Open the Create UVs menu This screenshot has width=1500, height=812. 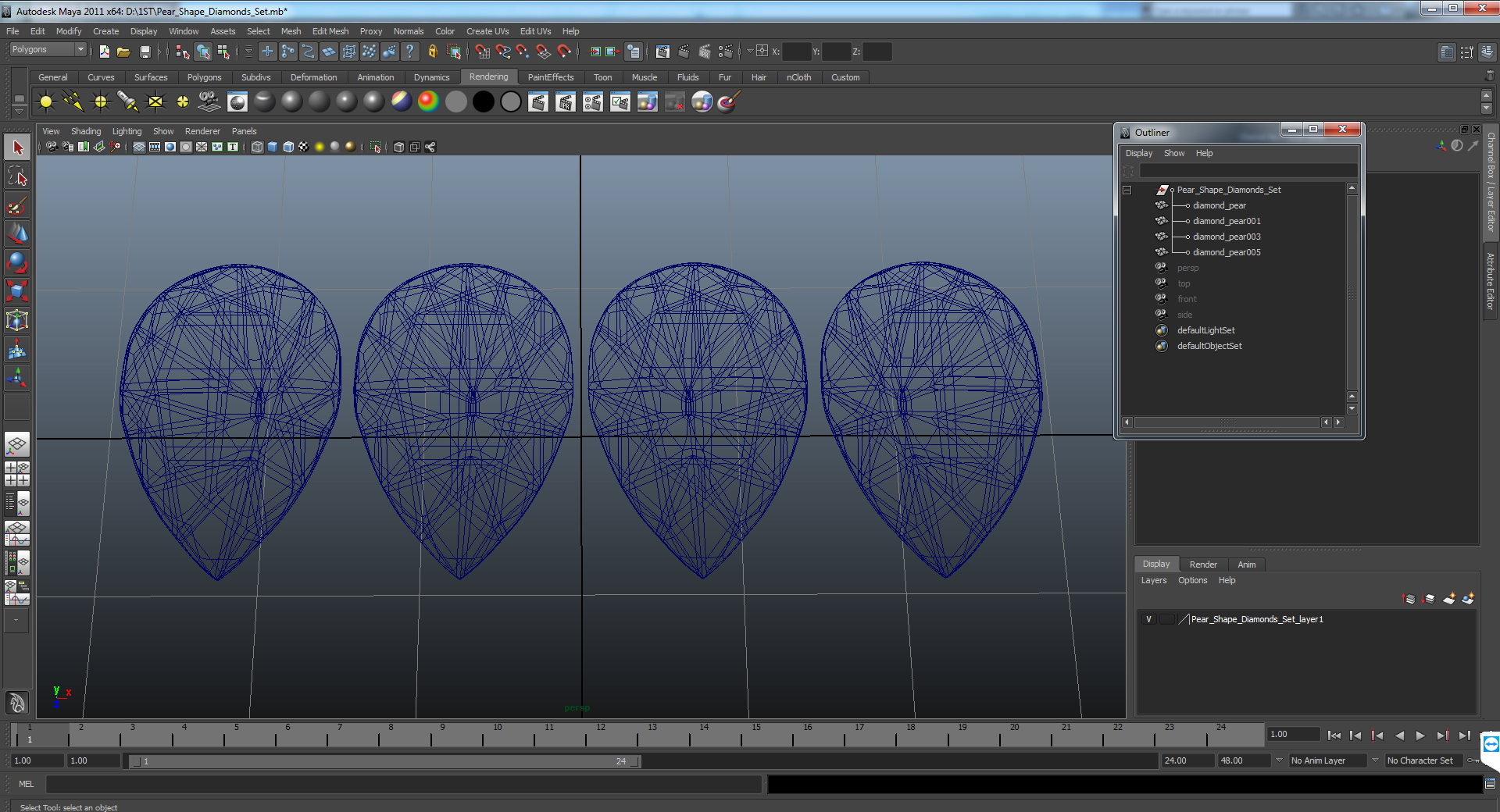487,31
